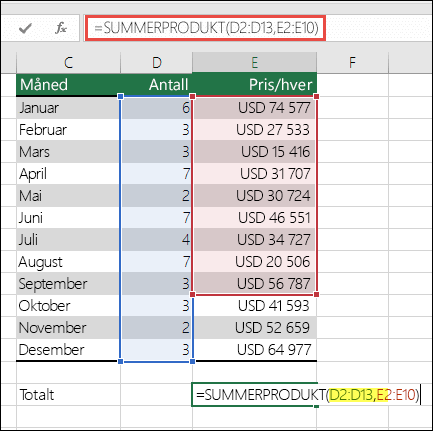This screenshot has width=433, height=431.
Task: Click the cell with USD 46 551
Action: click(x=255, y=218)
